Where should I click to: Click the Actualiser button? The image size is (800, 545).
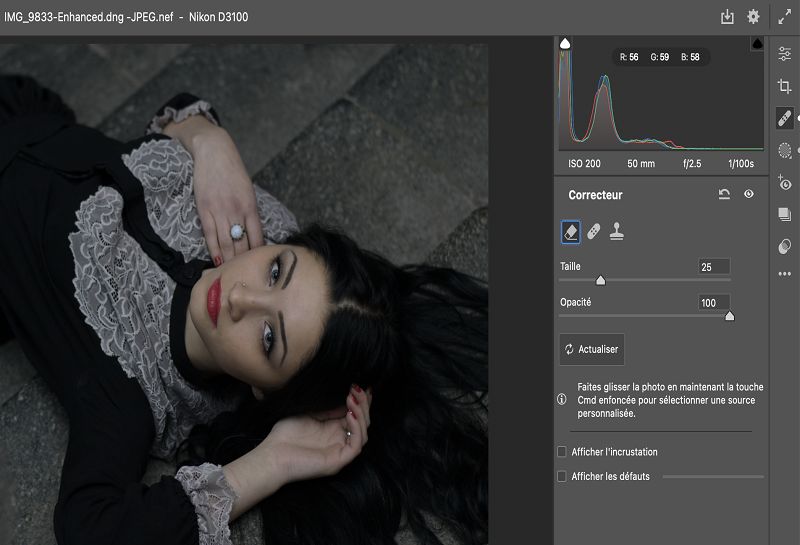[x=592, y=349]
